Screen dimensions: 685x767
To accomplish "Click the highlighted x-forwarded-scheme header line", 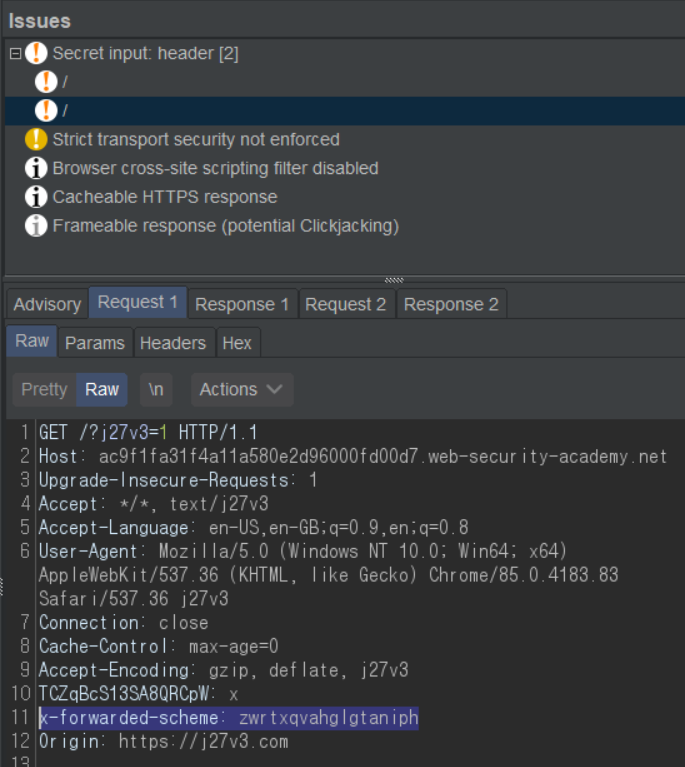I will [x=229, y=718].
